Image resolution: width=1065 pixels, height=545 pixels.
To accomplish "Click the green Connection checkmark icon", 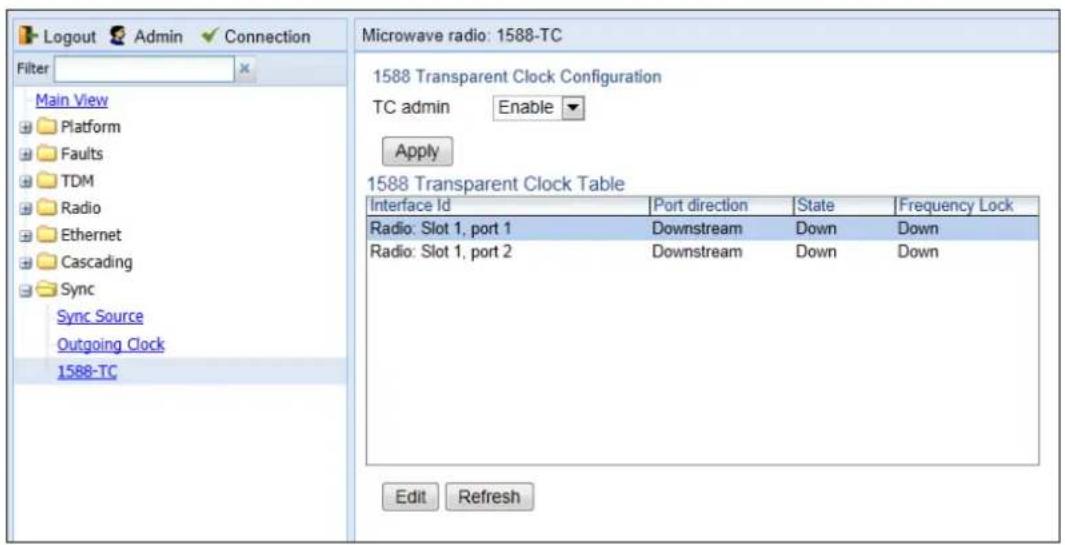I will (x=208, y=36).
